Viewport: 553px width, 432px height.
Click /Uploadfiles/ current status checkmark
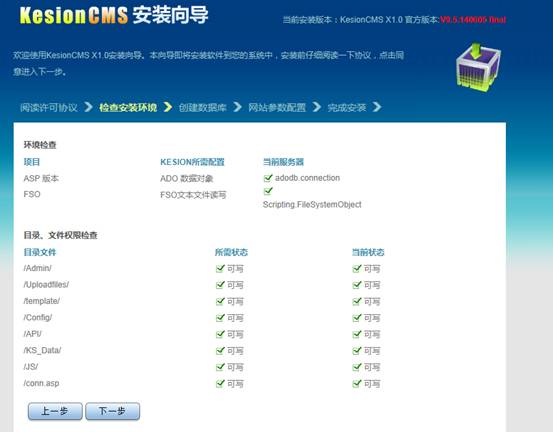point(357,285)
